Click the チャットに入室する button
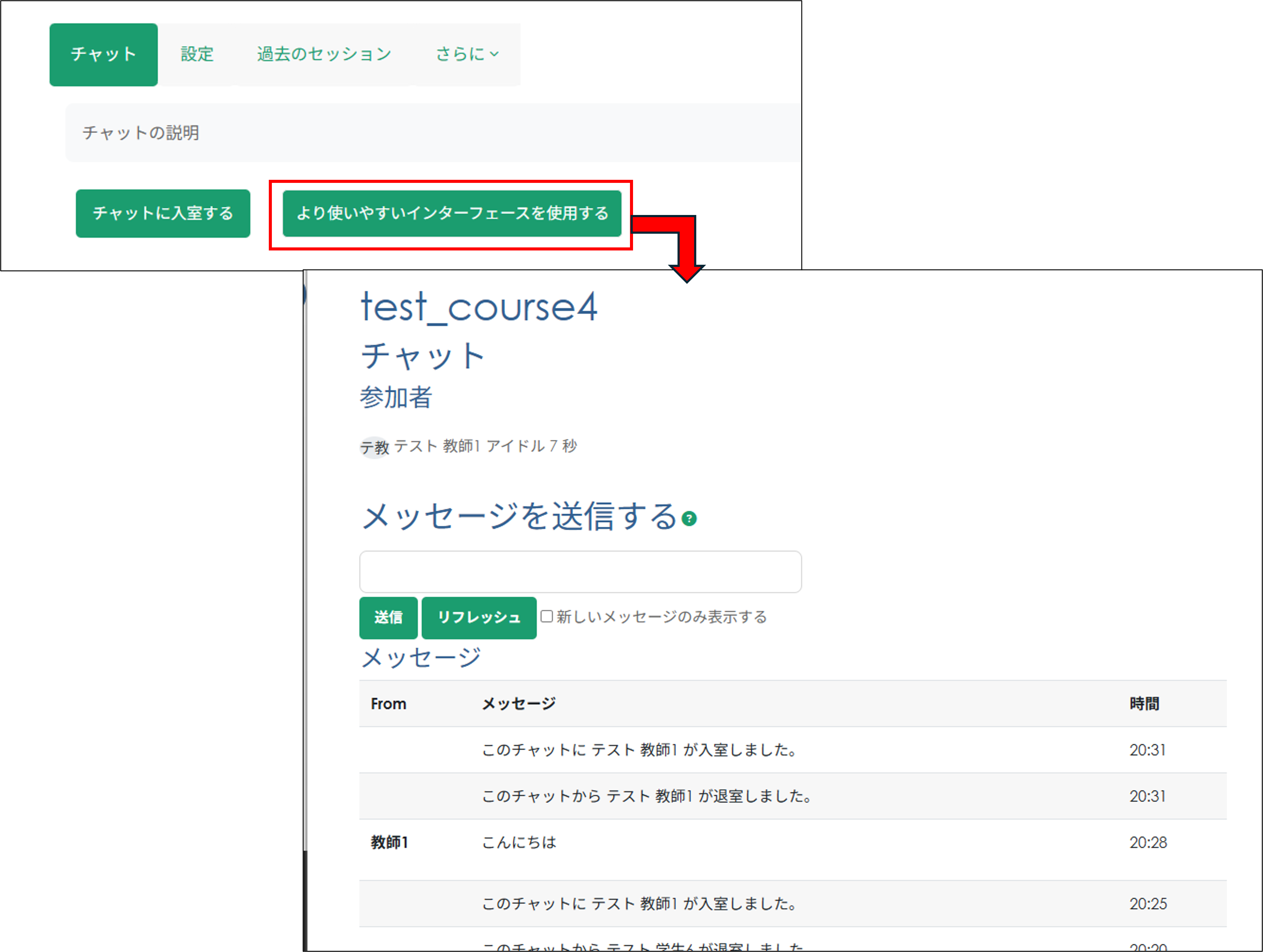 163,213
